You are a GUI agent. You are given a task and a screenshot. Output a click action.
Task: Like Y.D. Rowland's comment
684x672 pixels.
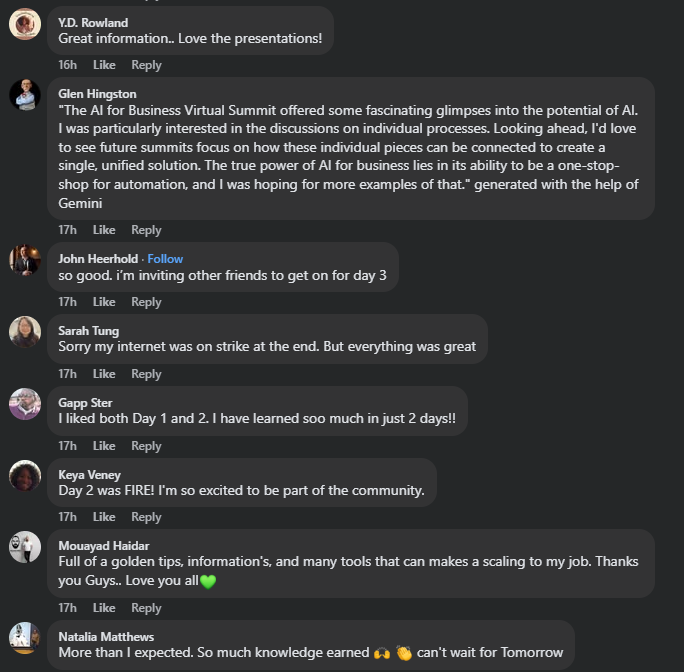[x=104, y=65]
